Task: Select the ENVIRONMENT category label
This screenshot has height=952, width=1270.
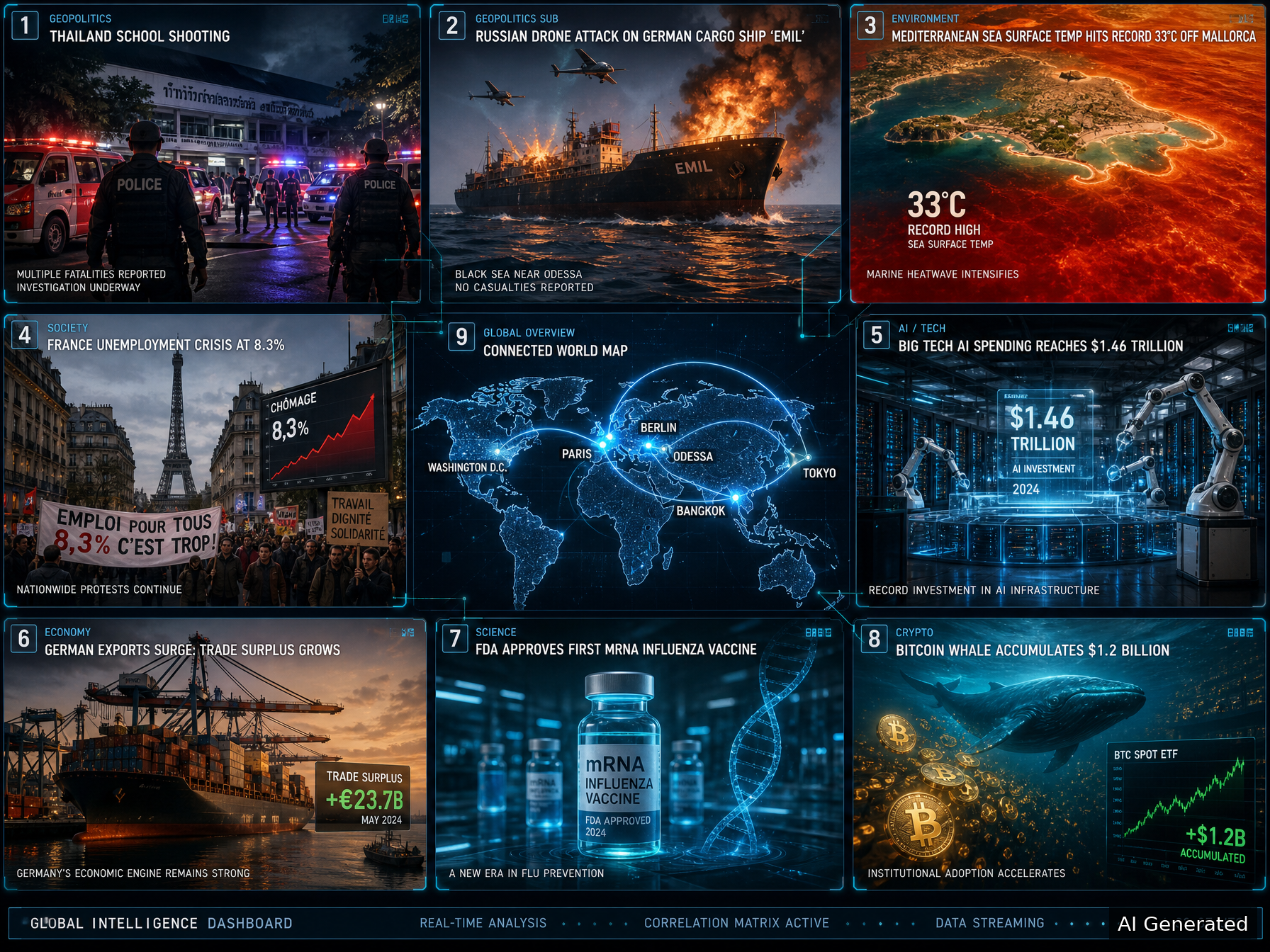Action: click(925, 19)
